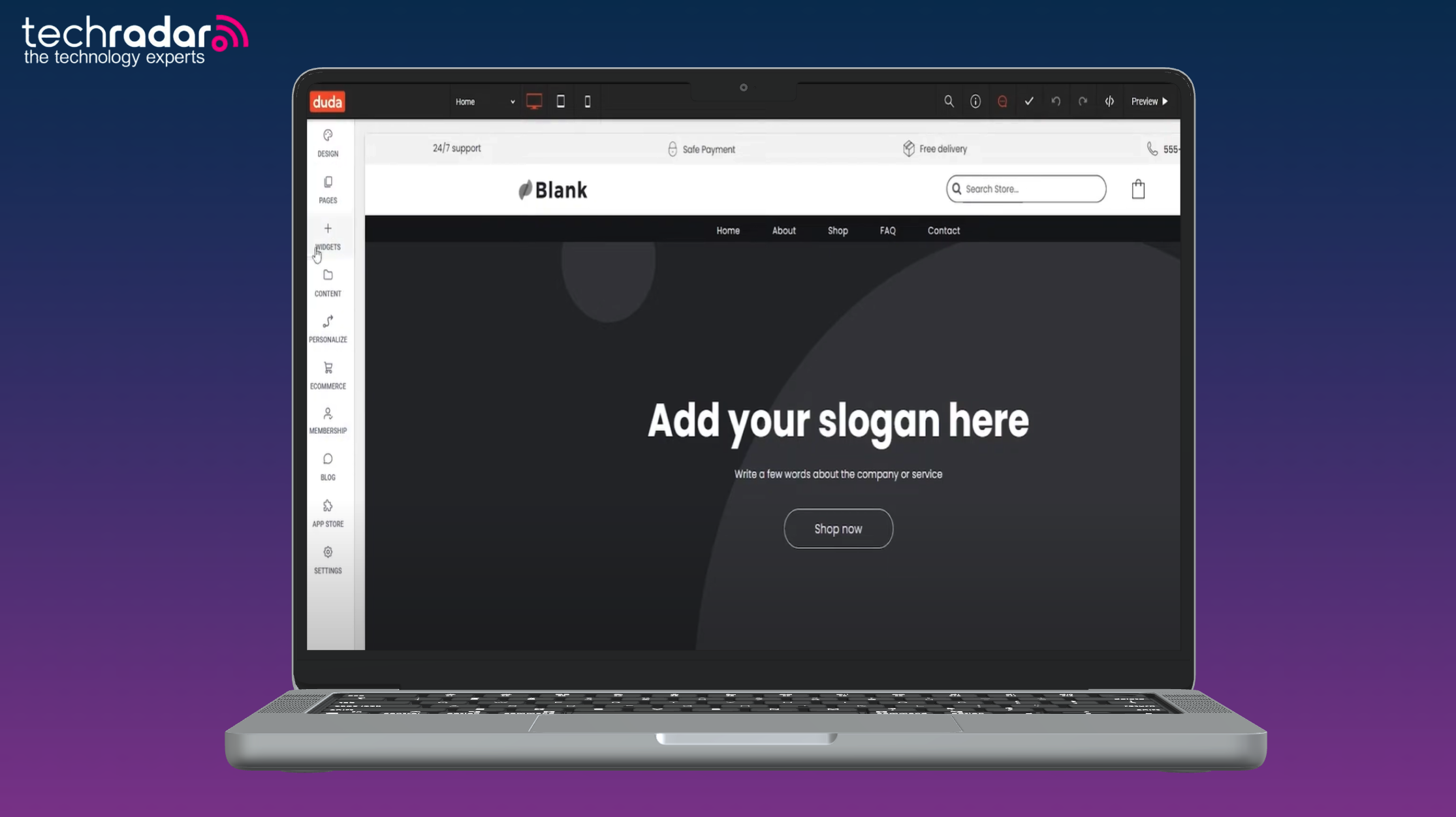Undo the last change

pos(1056,101)
